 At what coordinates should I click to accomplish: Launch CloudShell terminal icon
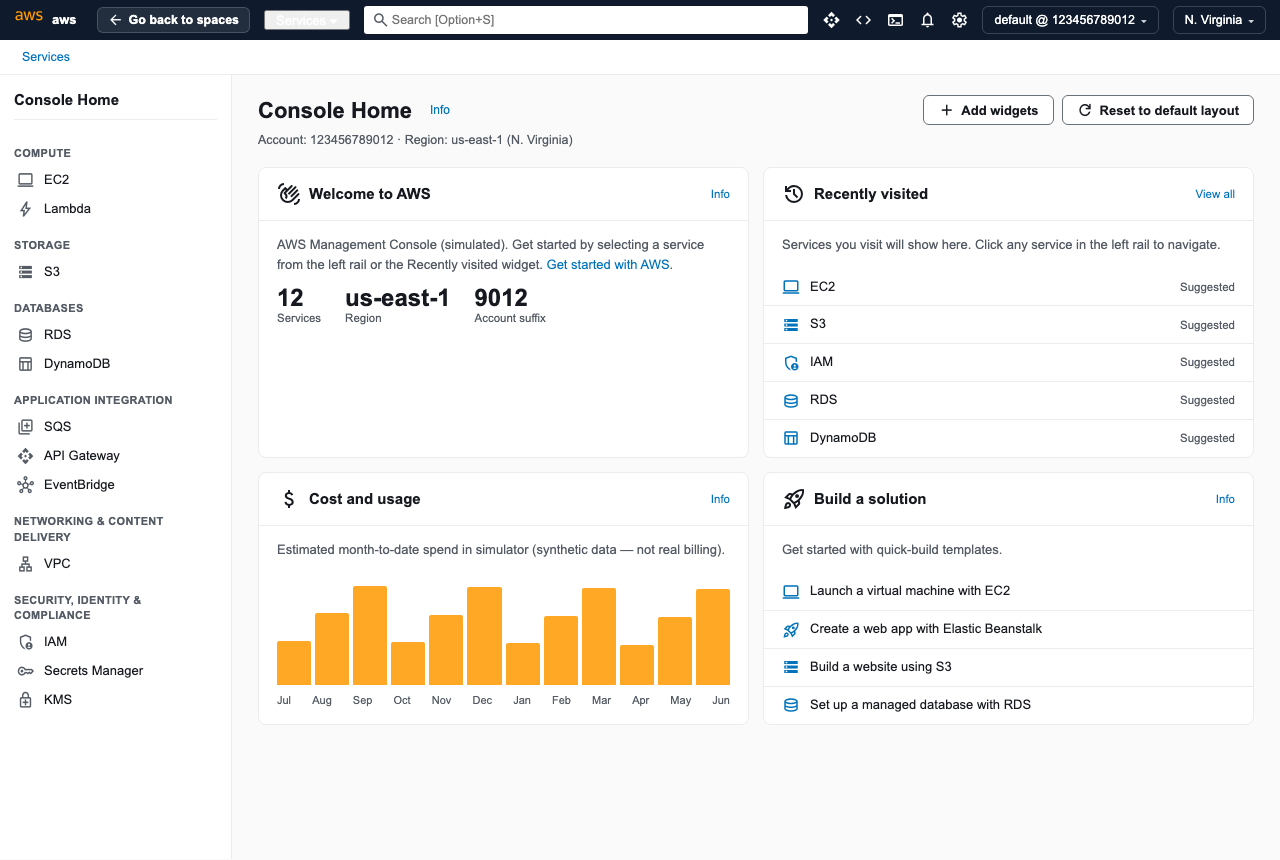[x=896, y=20]
